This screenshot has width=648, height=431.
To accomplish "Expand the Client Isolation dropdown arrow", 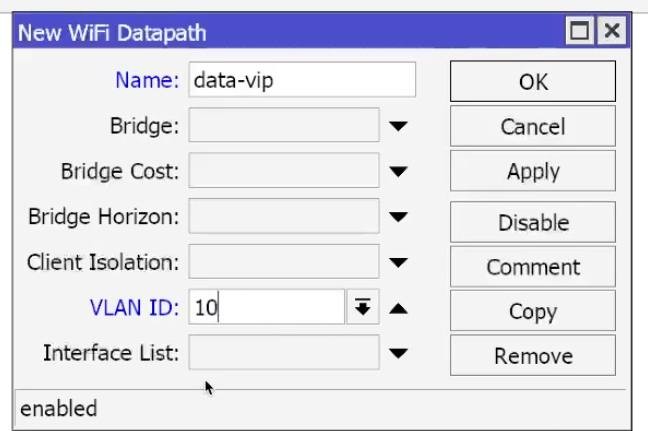I will pyautogui.click(x=398, y=262).
